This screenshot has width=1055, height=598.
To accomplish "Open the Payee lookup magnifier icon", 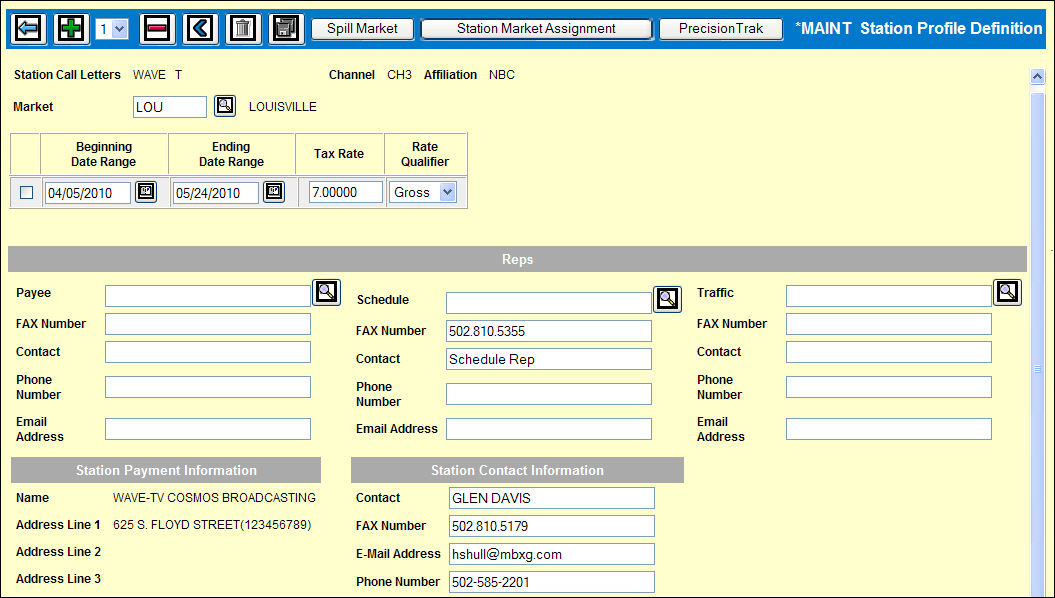I will [x=326, y=292].
